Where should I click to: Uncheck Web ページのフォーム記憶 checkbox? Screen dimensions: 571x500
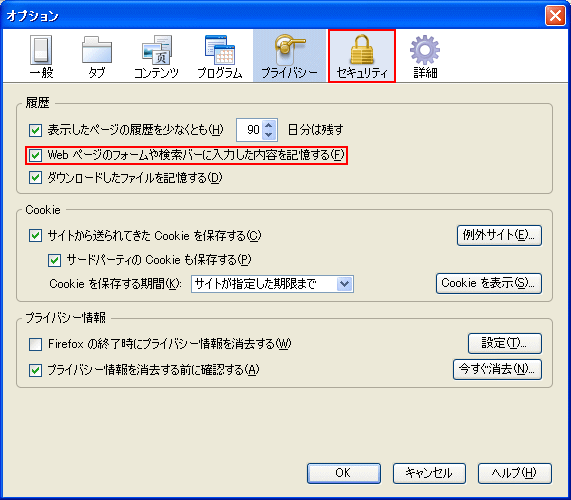(35, 155)
